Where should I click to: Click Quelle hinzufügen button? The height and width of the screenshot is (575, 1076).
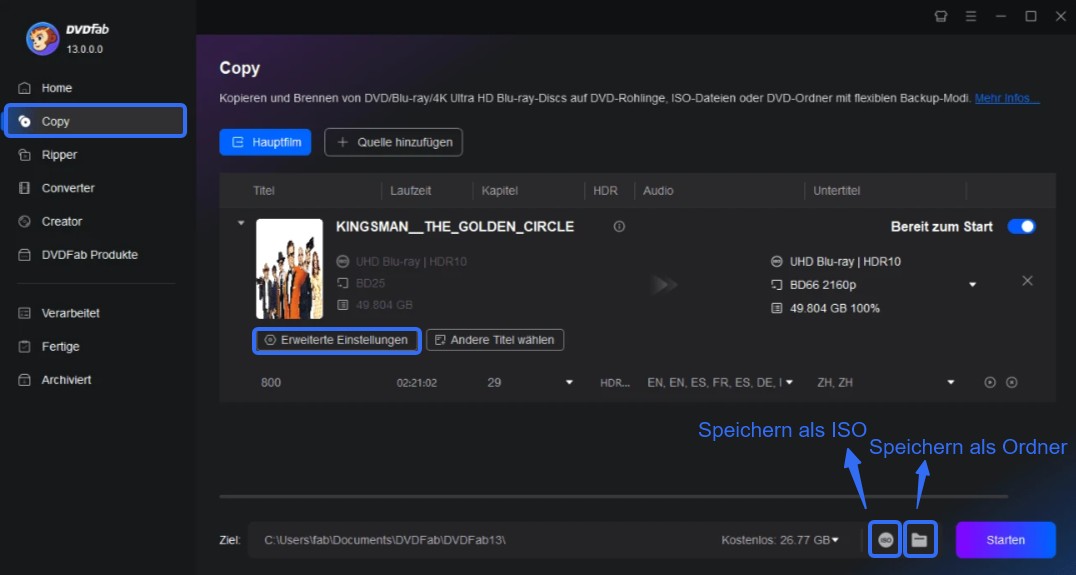[393, 142]
